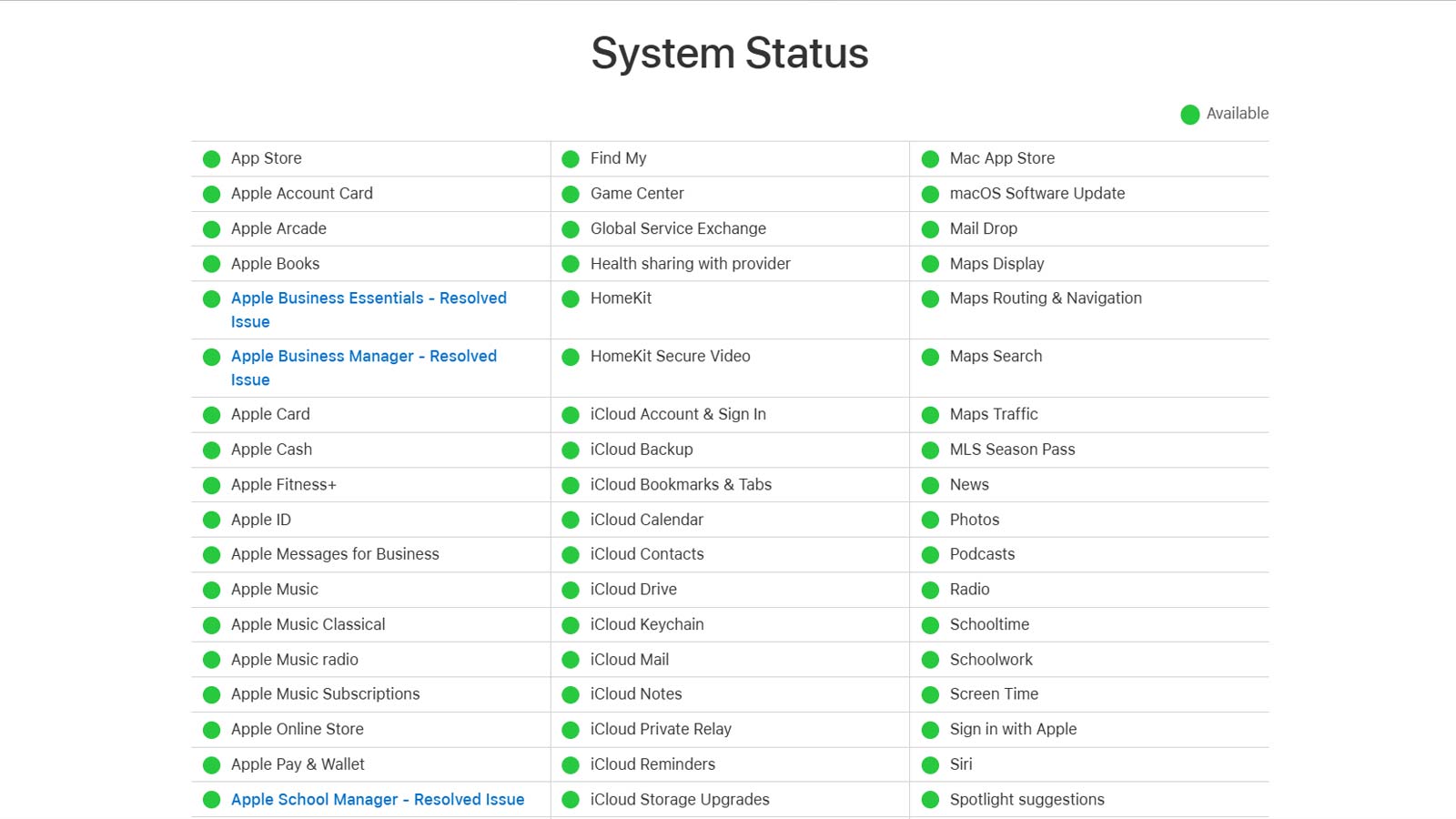The image size is (1456, 819).
Task: Click green dot beside Siri
Action: tap(930, 765)
